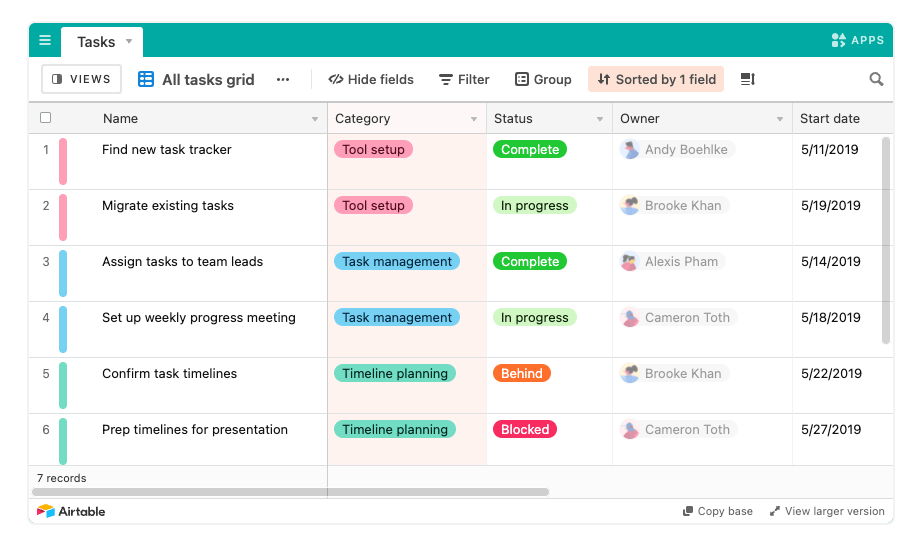The height and width of the screenshot is (553, 923).
Task: Click Hide fields button
Action: click(x=371, y=80)
